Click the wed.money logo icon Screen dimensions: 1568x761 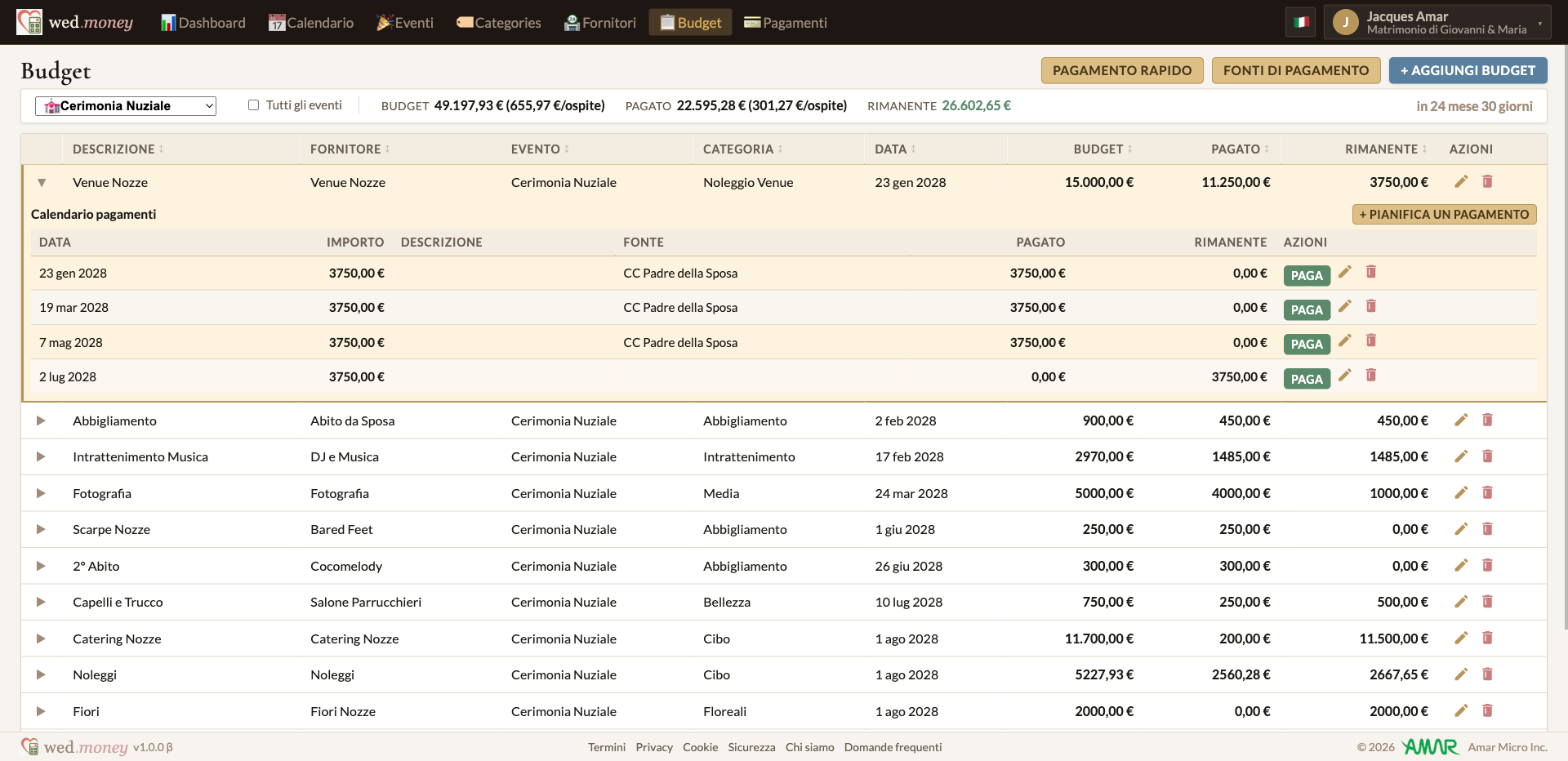[29, 22]
